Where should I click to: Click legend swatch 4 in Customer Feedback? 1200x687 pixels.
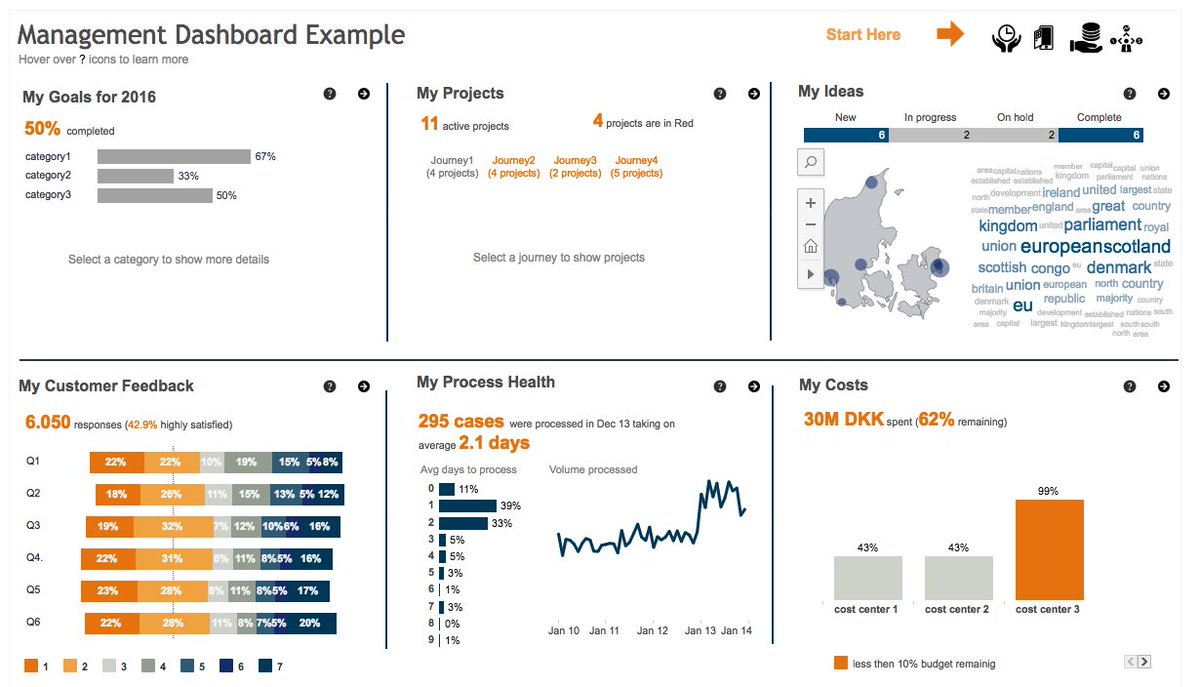[148, 665]
